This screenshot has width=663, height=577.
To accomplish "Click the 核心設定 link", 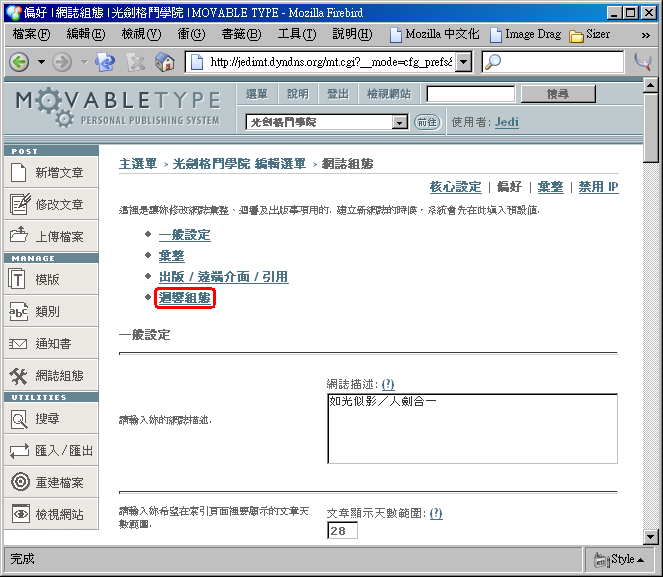I will click(455, 187).
